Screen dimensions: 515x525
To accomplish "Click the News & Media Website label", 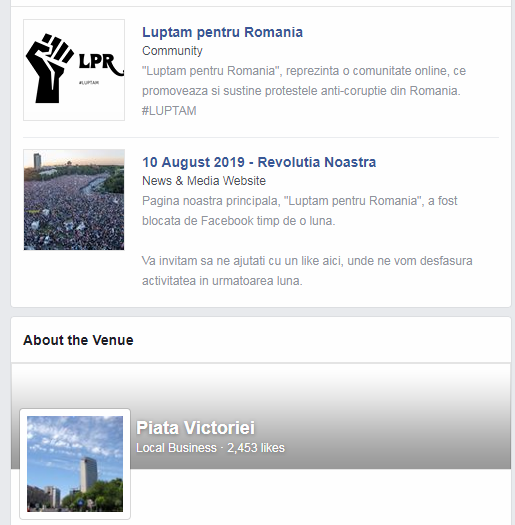I will tap(204, 181).
